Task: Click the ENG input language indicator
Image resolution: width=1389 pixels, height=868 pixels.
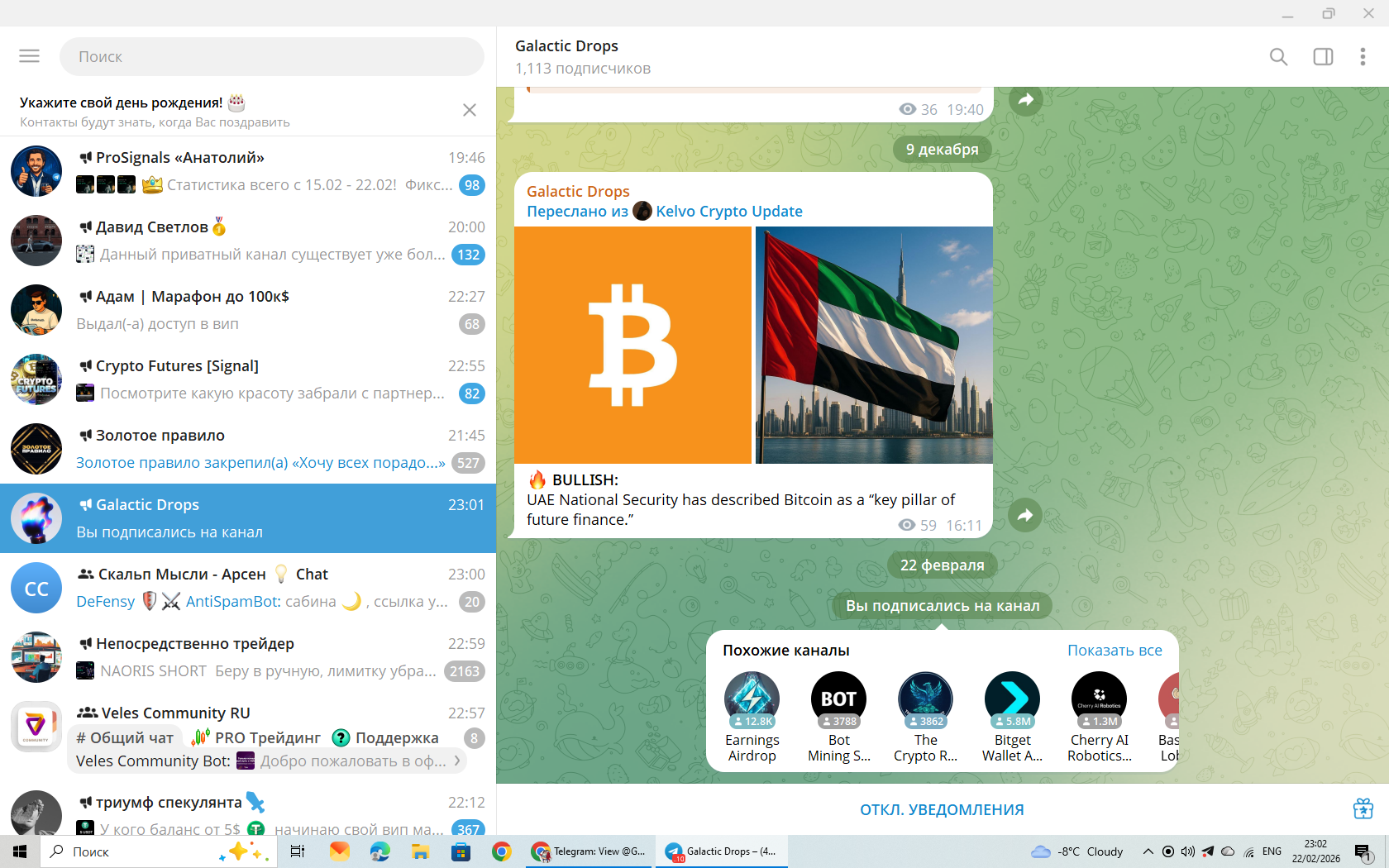Action: [x=1272, y=851]
